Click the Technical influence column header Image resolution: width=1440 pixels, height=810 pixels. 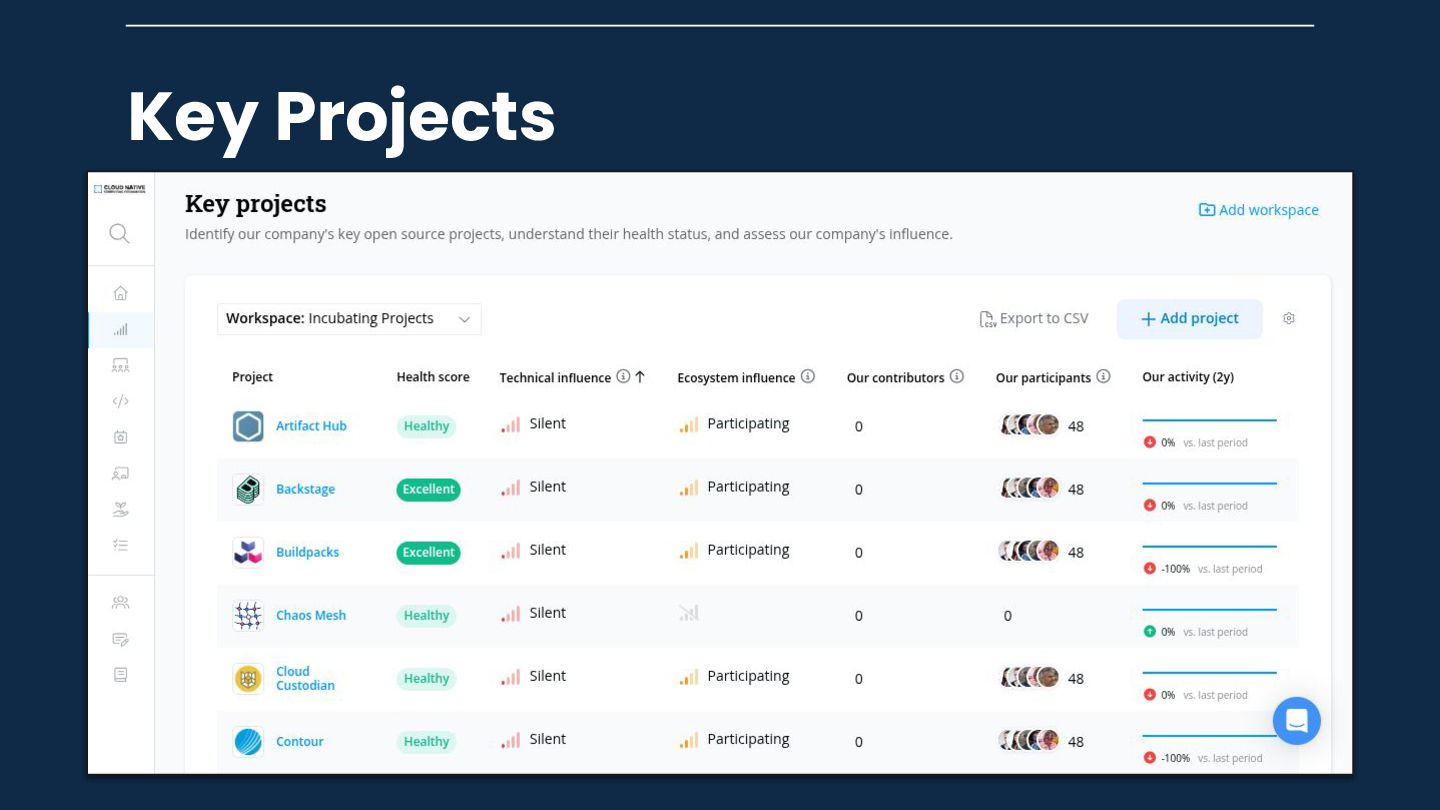pyautogui.click(x=555, y=377)
